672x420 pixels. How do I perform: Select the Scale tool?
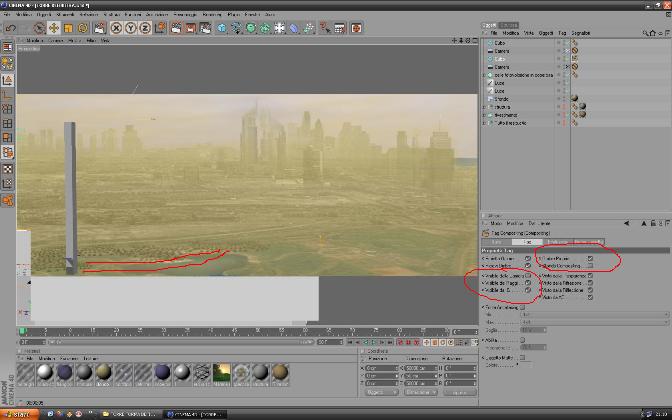tap(68, 28)
